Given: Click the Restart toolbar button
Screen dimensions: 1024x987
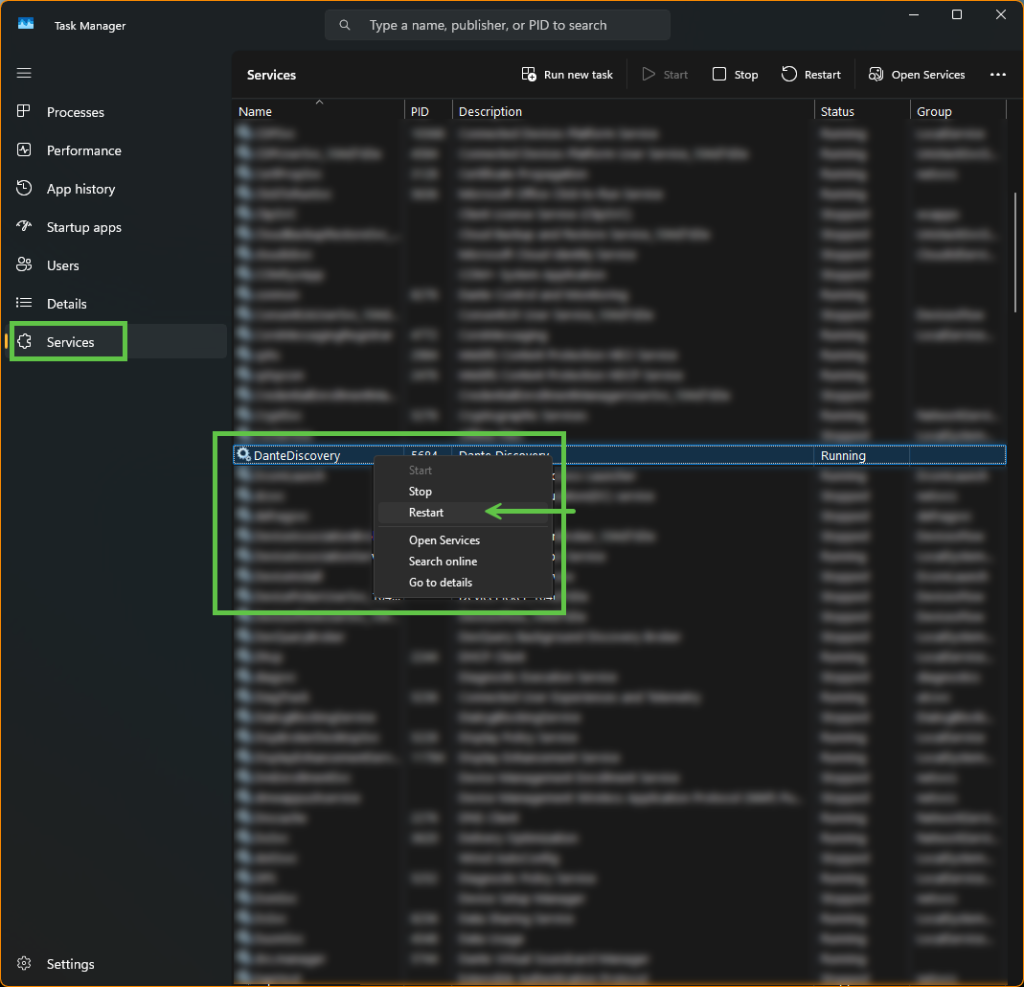Looking at the screenshot, I should point(811,75).
